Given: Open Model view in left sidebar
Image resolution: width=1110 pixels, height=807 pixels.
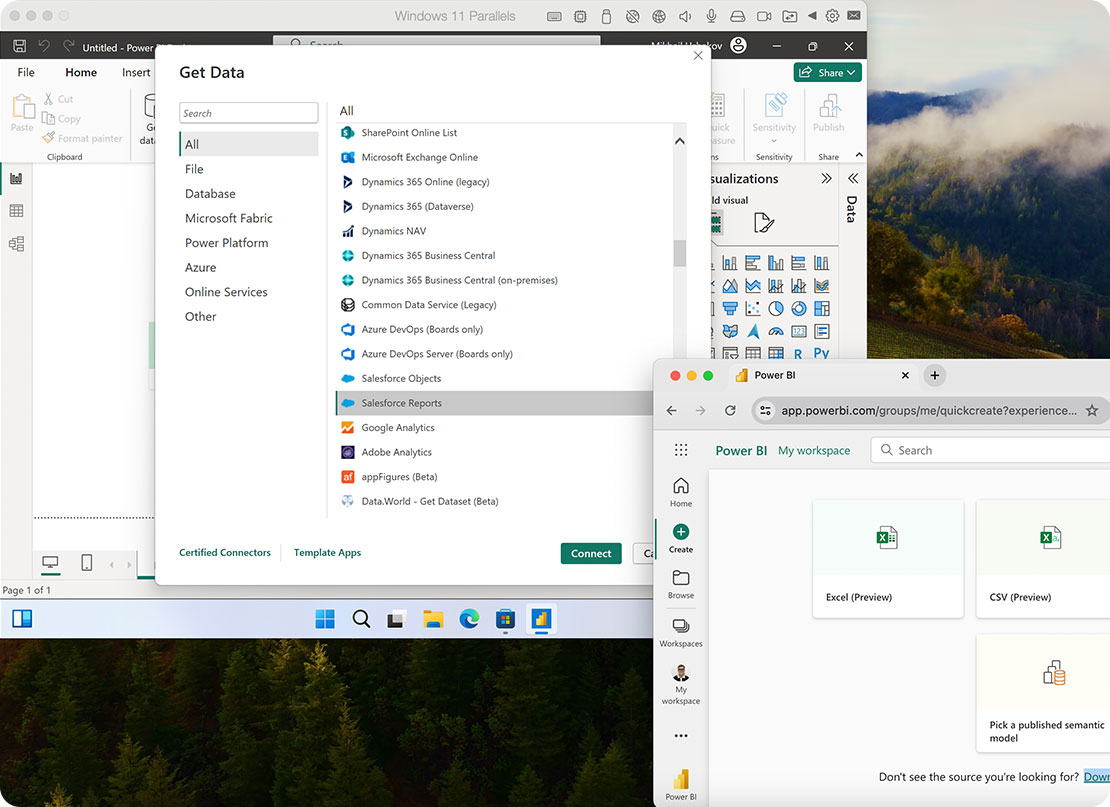Looking at the screenshot, I should 16,244.
